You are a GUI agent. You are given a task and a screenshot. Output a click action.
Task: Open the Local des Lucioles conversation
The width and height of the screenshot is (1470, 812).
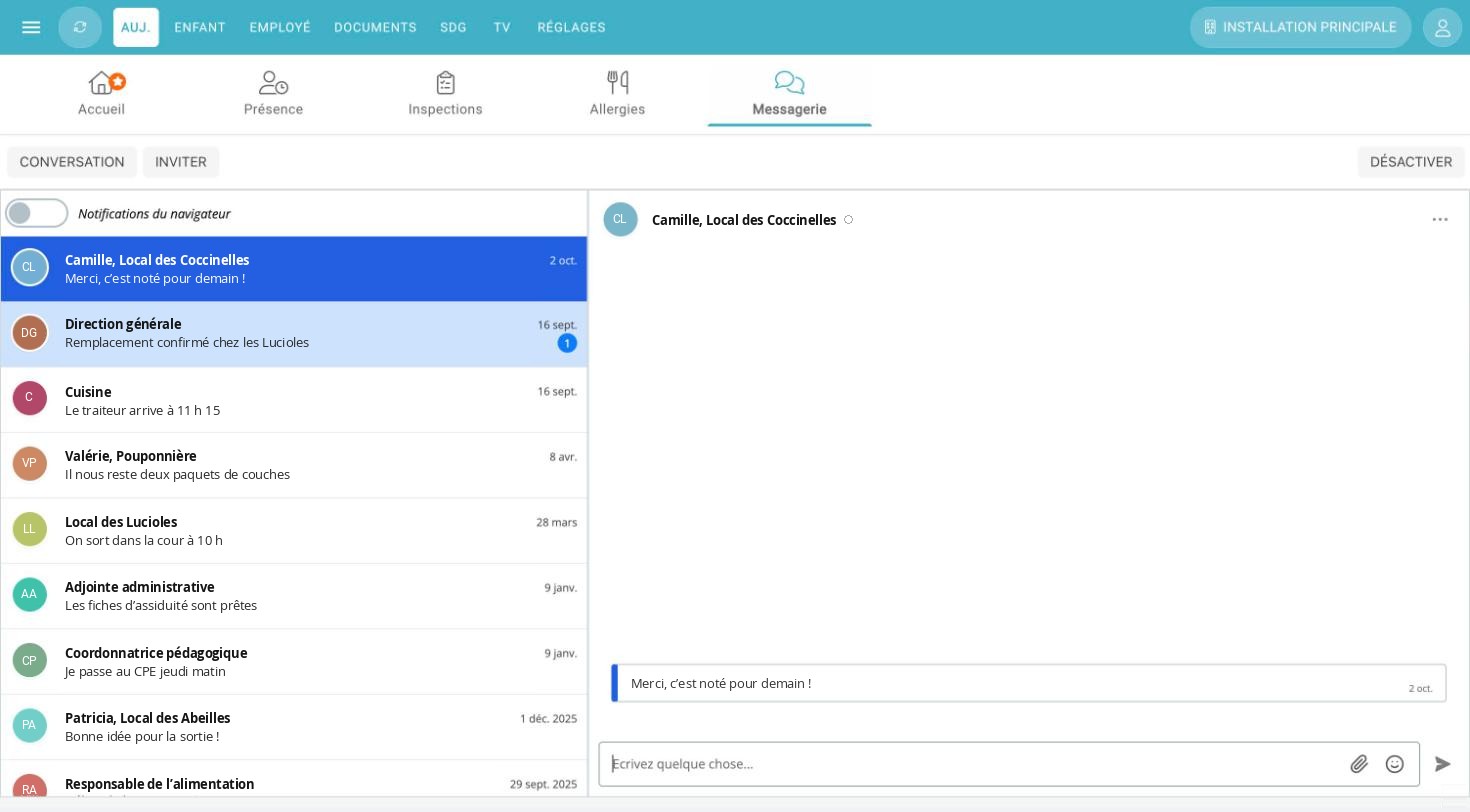tap(294, 531)
